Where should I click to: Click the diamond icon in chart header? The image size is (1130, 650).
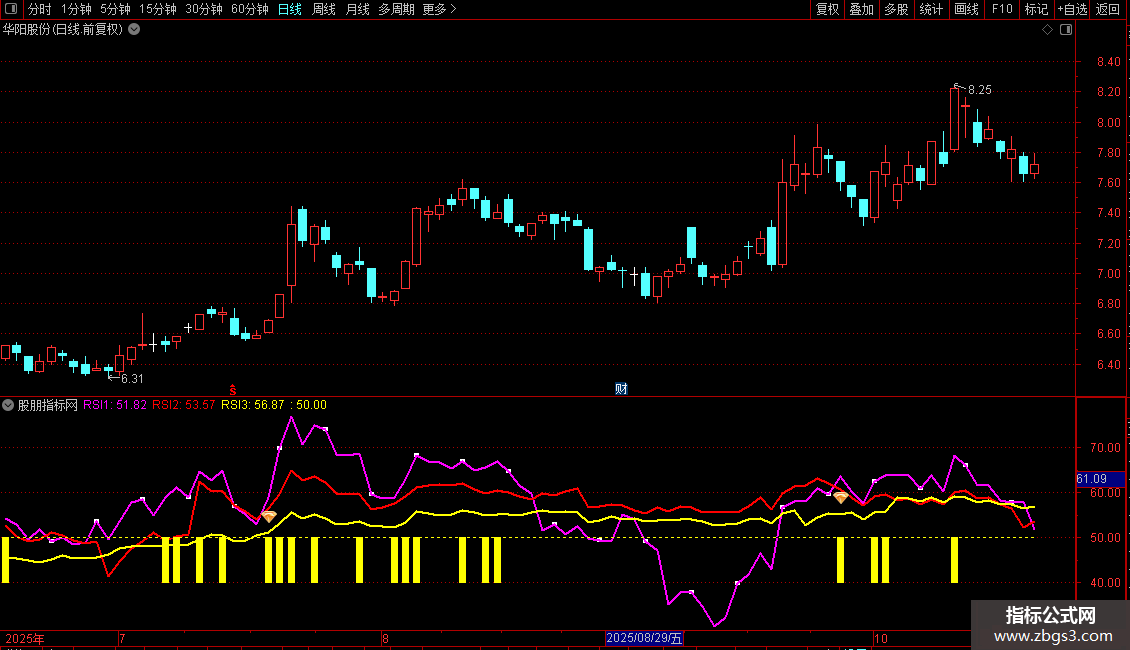pos(1048,30)
